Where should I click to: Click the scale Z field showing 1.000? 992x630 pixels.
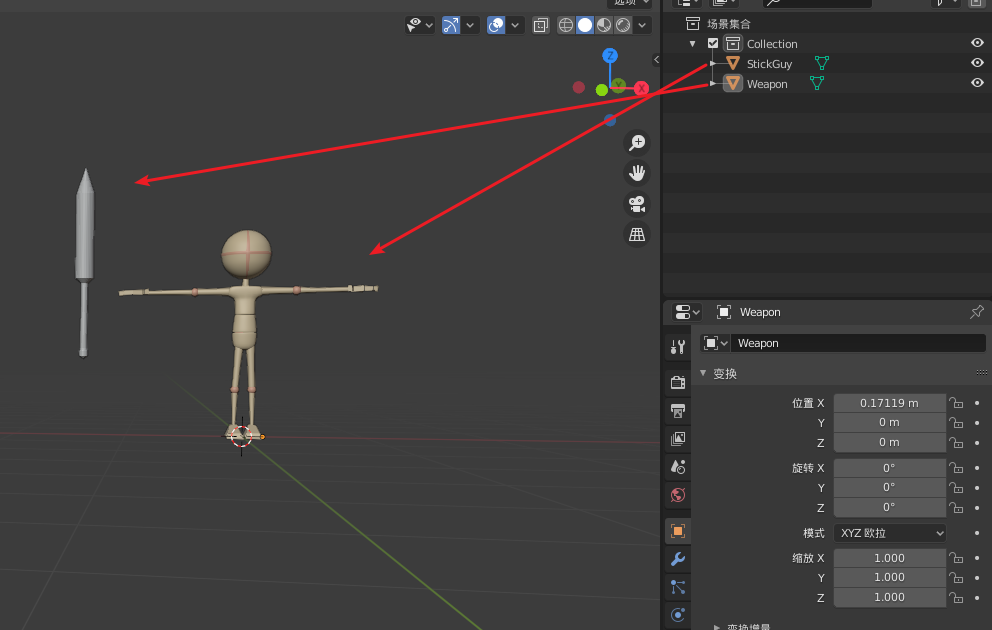[889, 598]
